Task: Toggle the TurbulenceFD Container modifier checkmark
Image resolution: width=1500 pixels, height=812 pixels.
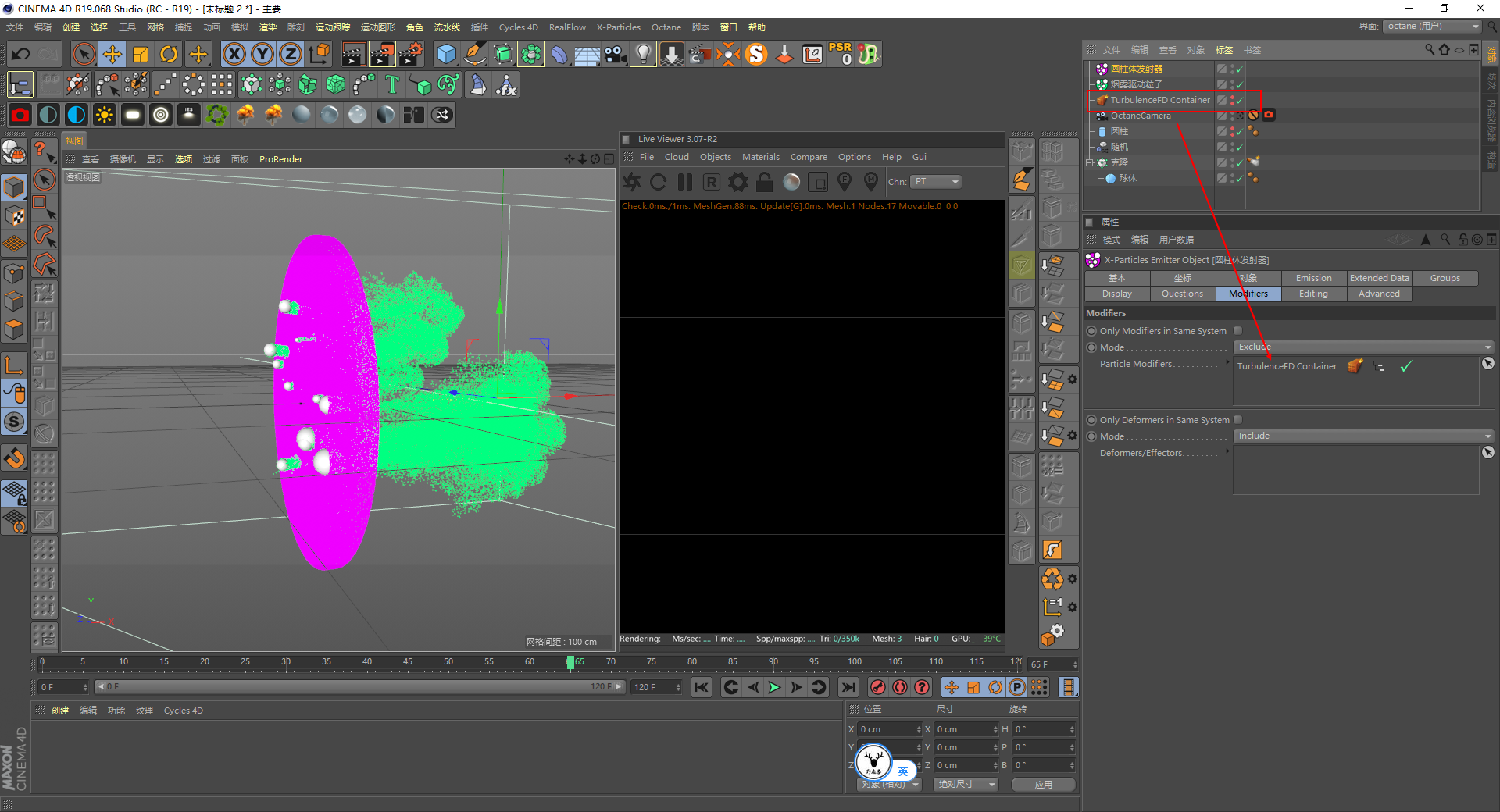Action: point(1405,366)
